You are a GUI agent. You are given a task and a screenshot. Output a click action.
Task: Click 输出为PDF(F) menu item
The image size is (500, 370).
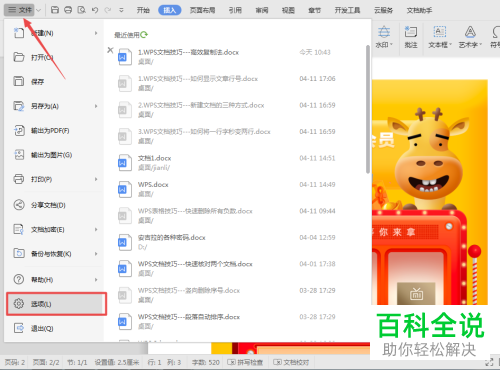pos(55,130)
